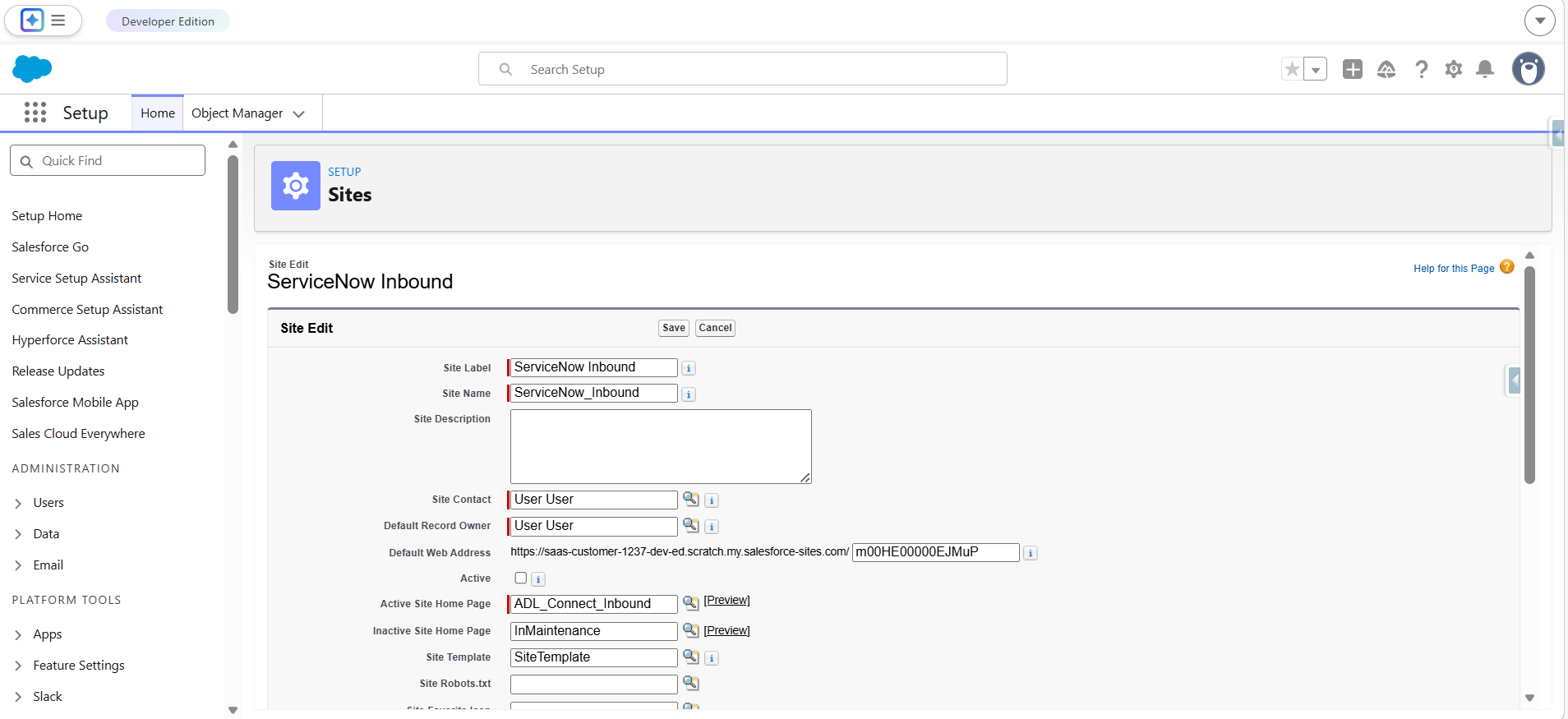Show info for Default Web Address field
Image resolution: width=1568 pixels, height=719 pixels.
point(1031,554)
